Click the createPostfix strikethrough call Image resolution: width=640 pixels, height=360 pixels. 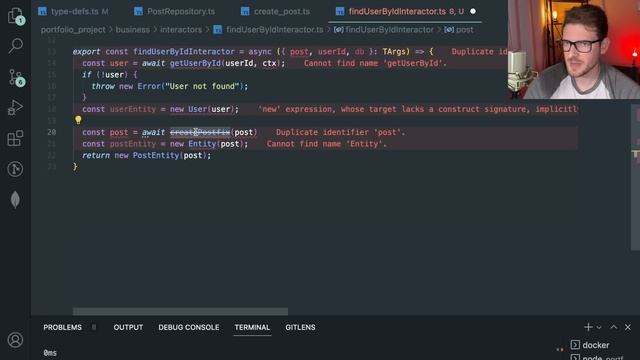[x=200, y=132]
